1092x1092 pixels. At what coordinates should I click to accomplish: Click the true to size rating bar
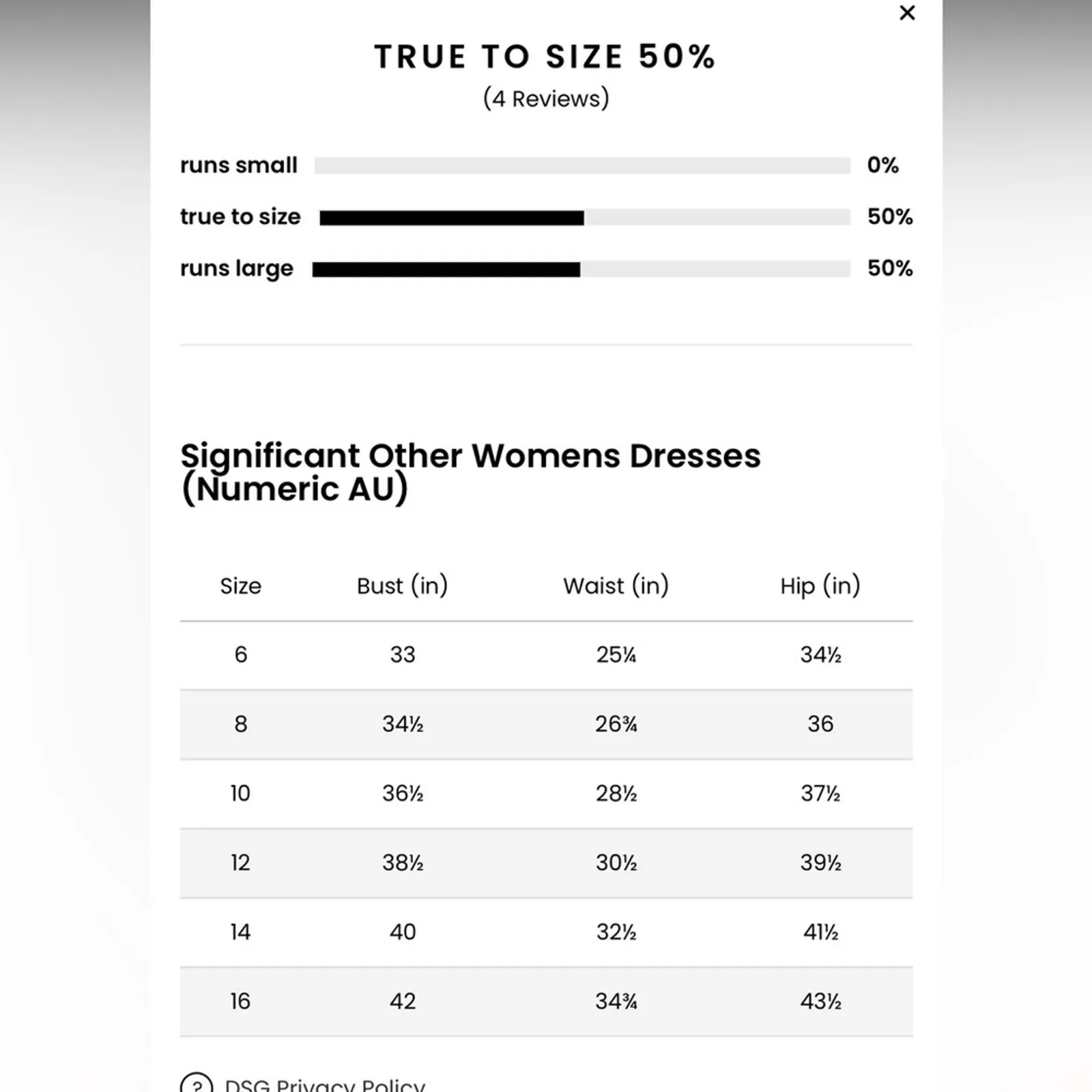coord(584,218)
